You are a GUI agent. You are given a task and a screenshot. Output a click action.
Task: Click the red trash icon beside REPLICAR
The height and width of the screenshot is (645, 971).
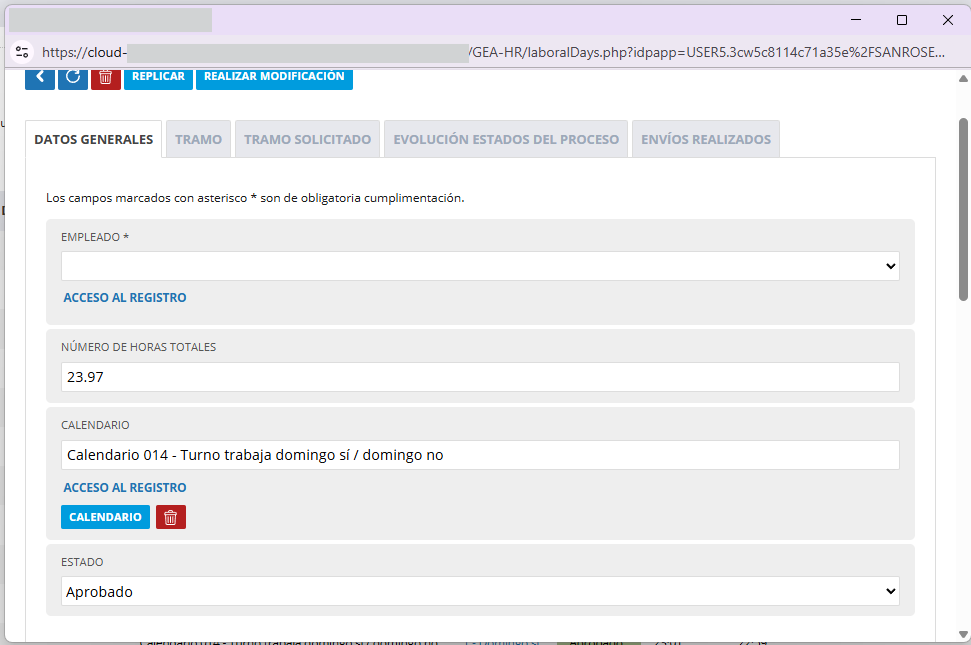coord(106,77)
